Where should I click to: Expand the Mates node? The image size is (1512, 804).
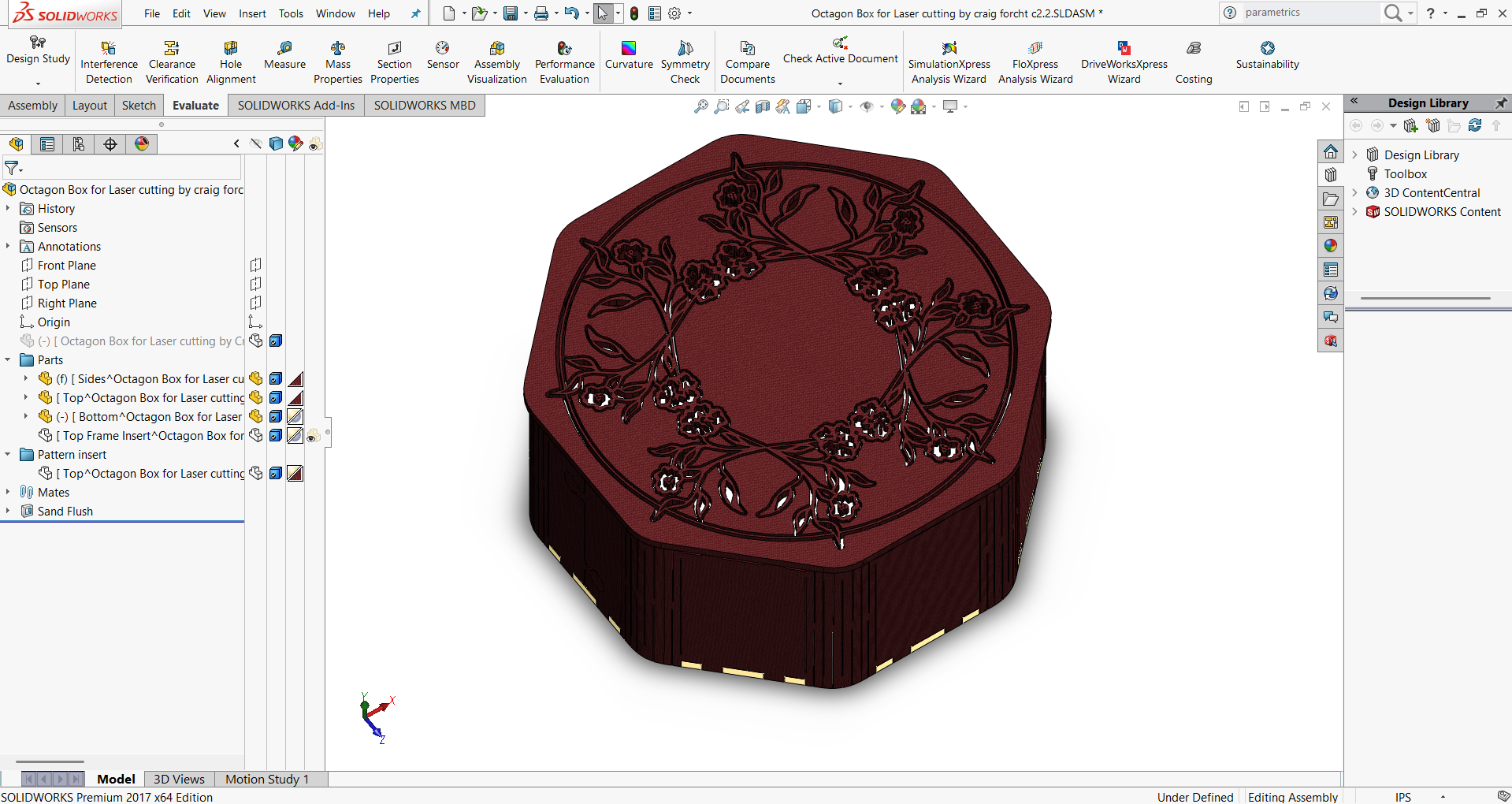(8, 492)
